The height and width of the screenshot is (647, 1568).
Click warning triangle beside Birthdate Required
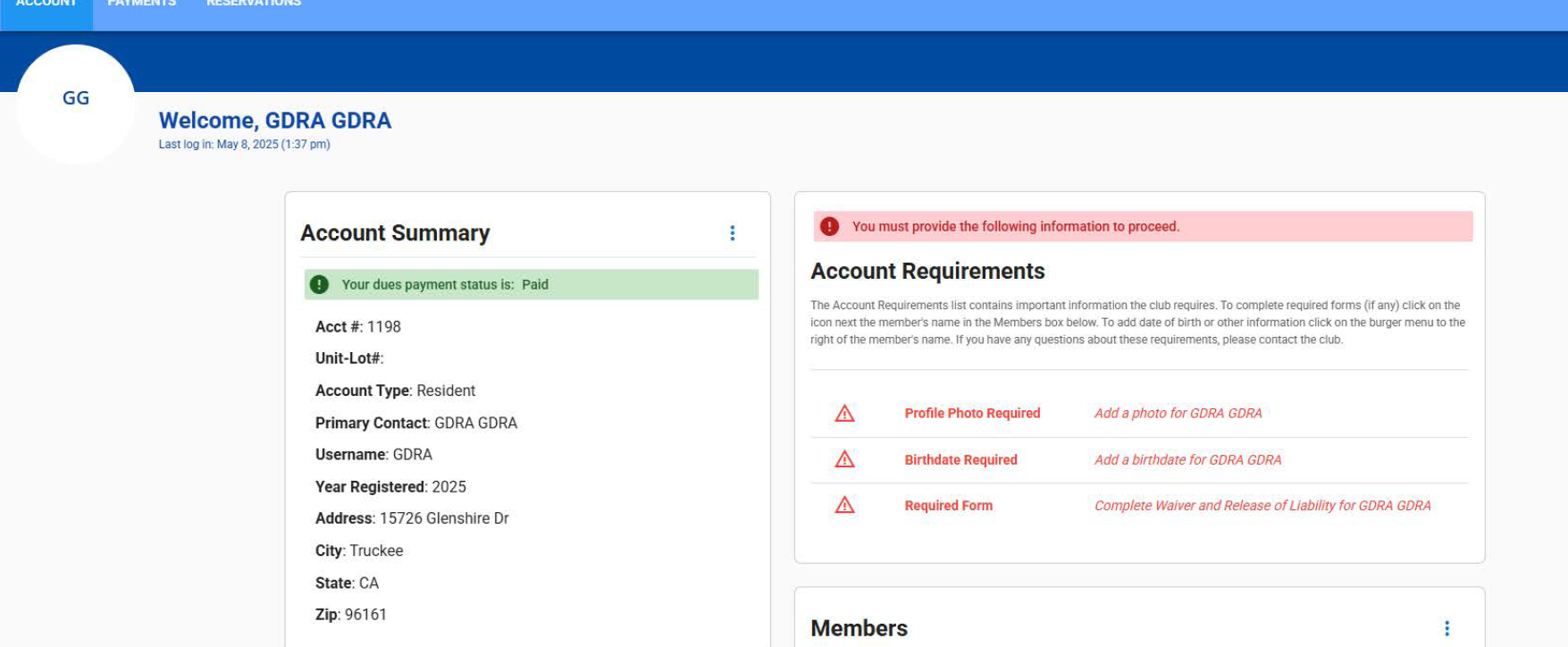click(844, 460)
